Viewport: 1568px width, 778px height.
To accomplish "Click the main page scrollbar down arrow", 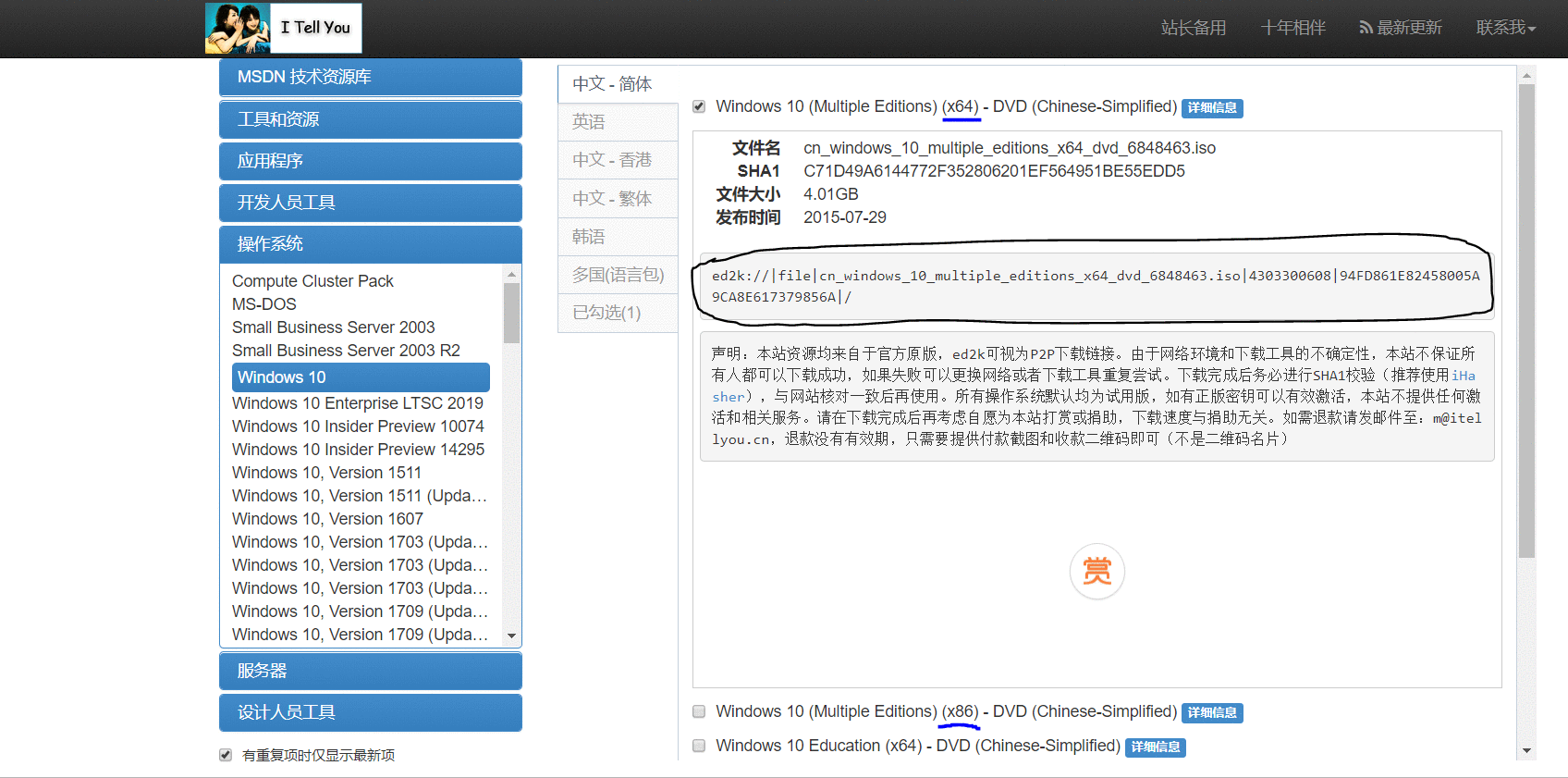I will click(x=1526, y=750).
